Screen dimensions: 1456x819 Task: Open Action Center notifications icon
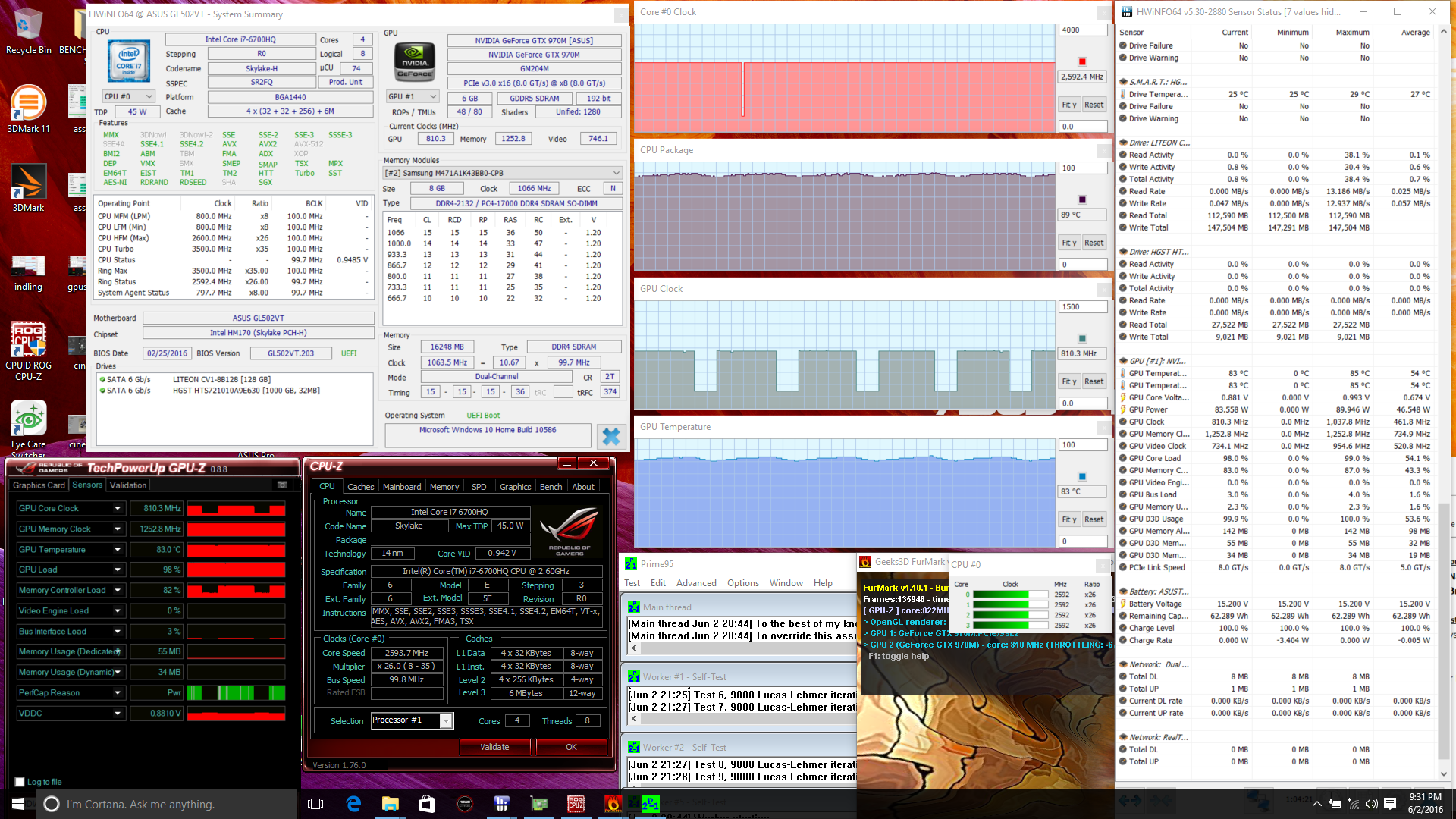point(1391,804)
